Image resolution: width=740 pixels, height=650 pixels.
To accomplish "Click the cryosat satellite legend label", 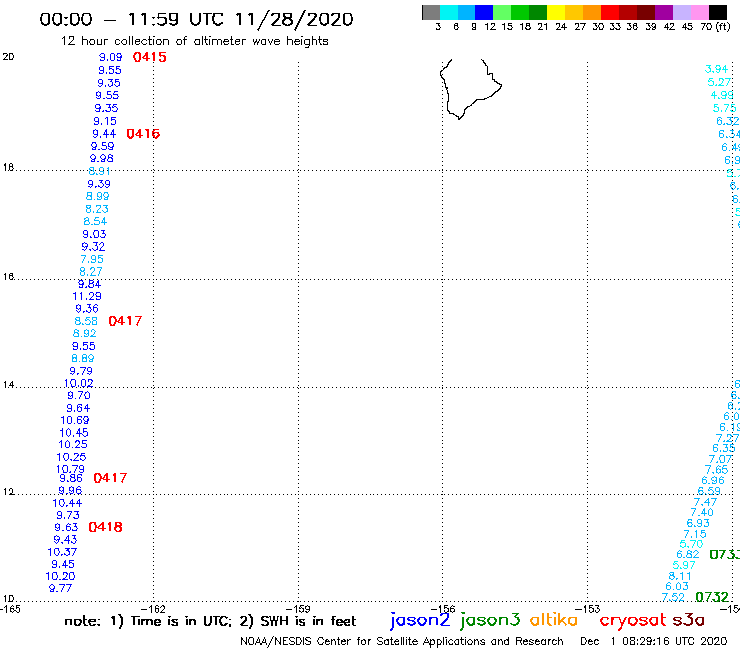I will point(632,621).
